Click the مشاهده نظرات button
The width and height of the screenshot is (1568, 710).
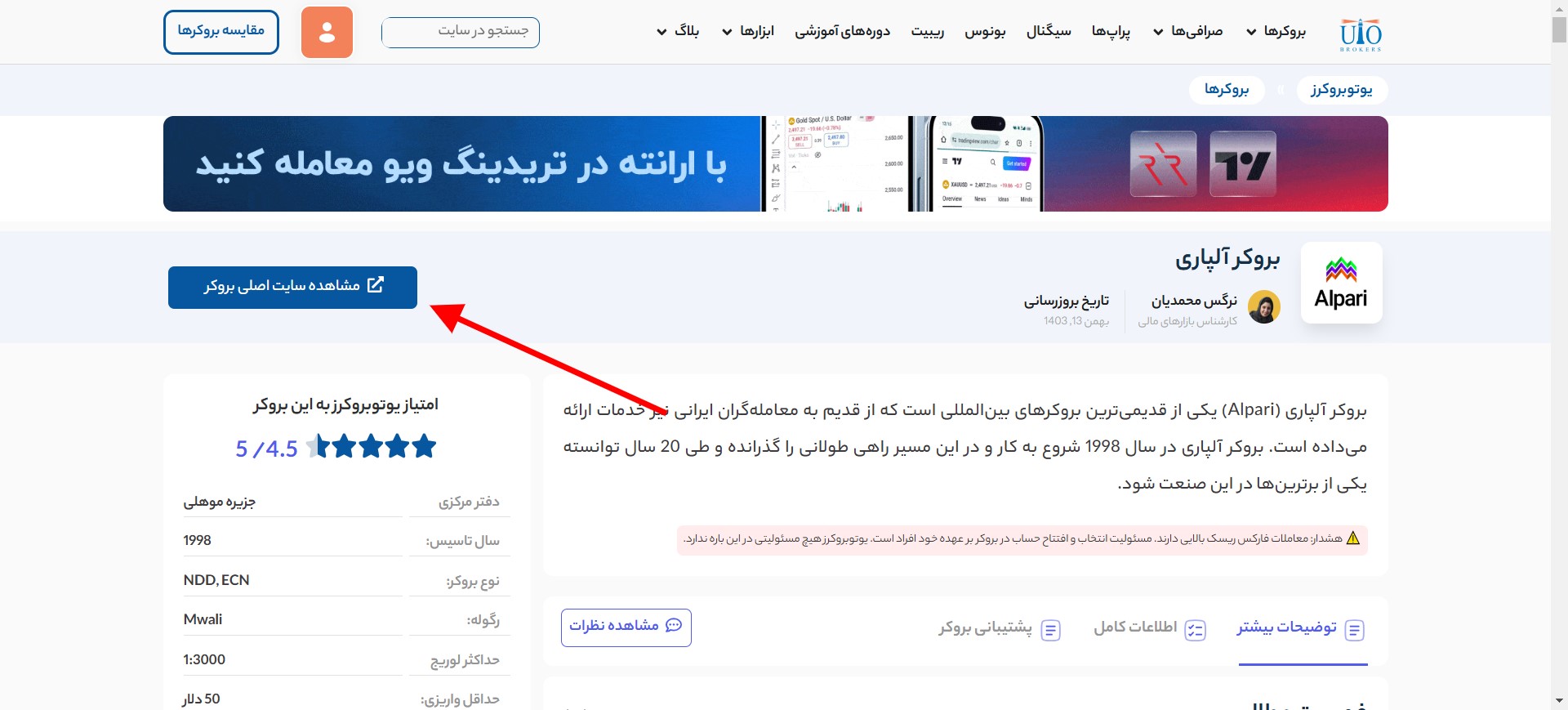point(626,627)
